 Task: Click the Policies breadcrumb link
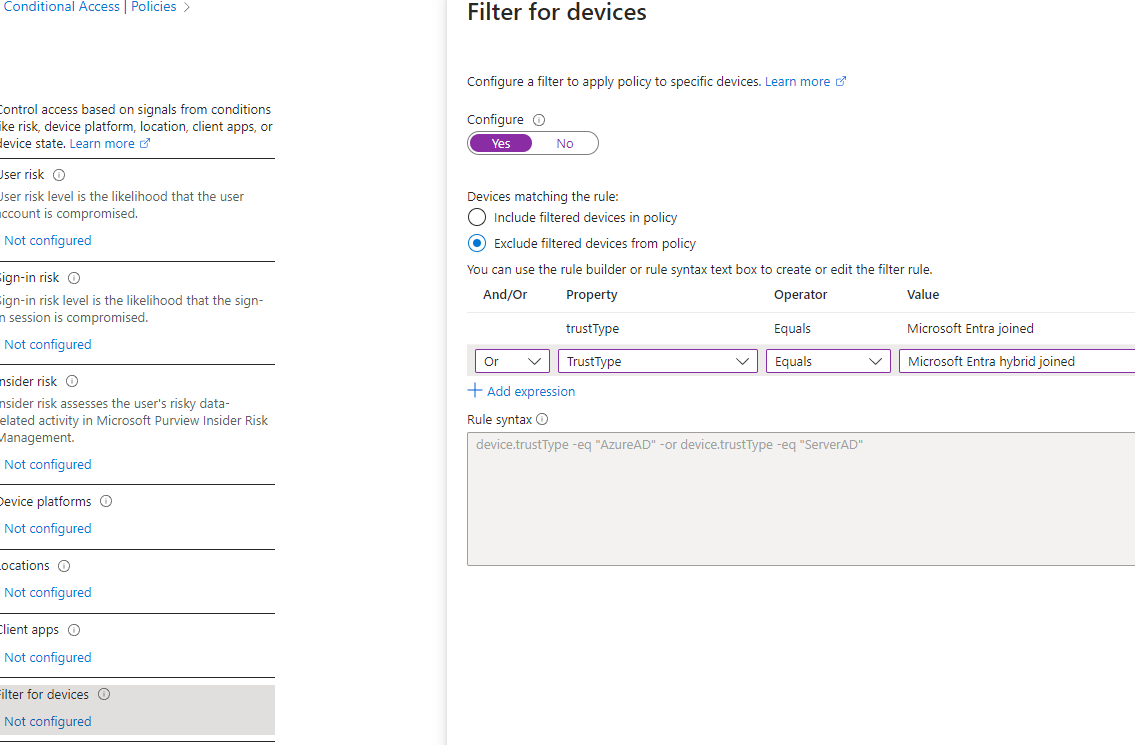click(x=153, y=7)
